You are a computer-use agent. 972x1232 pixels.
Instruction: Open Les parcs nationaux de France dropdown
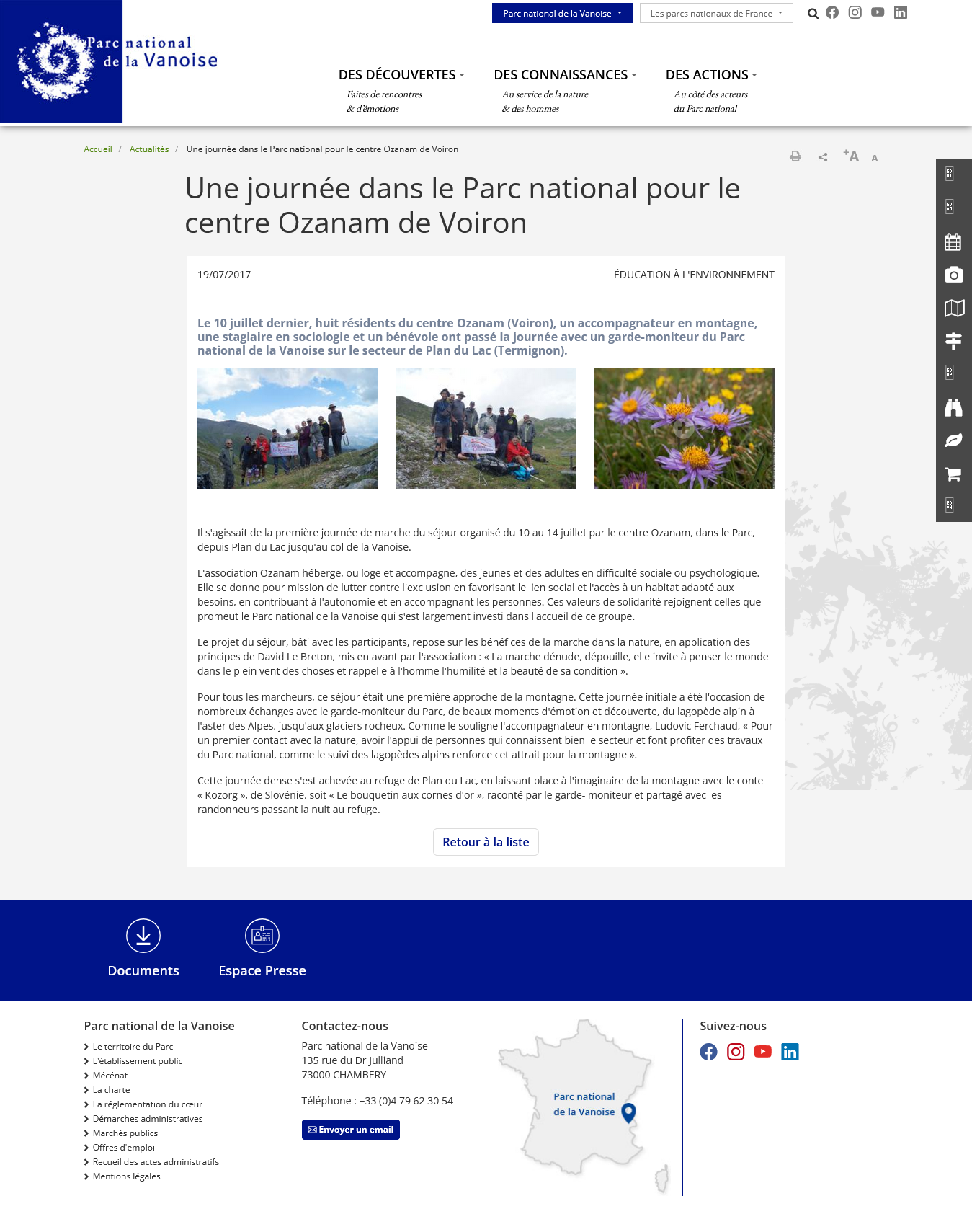point(715,14)
